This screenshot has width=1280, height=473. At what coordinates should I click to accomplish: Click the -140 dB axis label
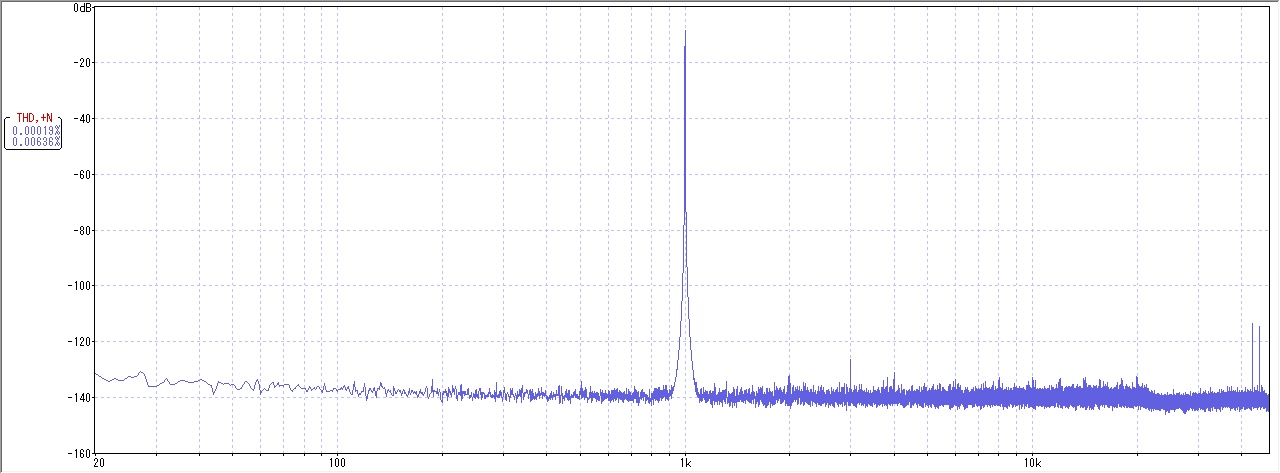pos(79,398)
